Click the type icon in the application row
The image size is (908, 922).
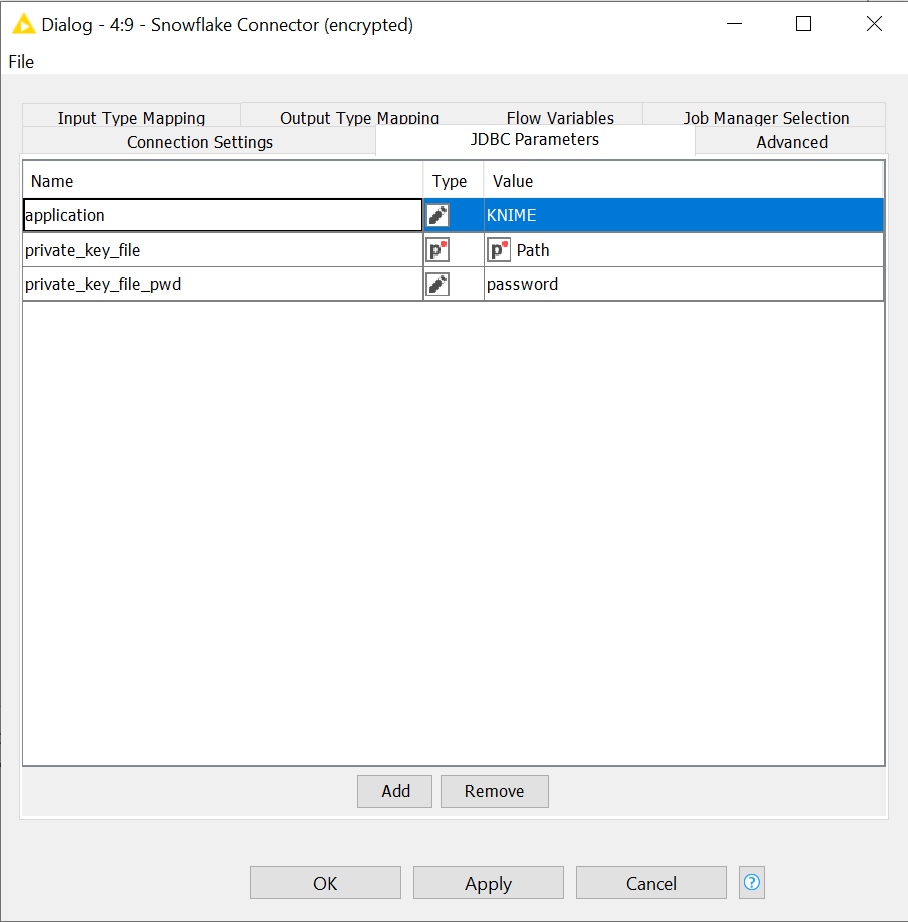coord(438,215)
